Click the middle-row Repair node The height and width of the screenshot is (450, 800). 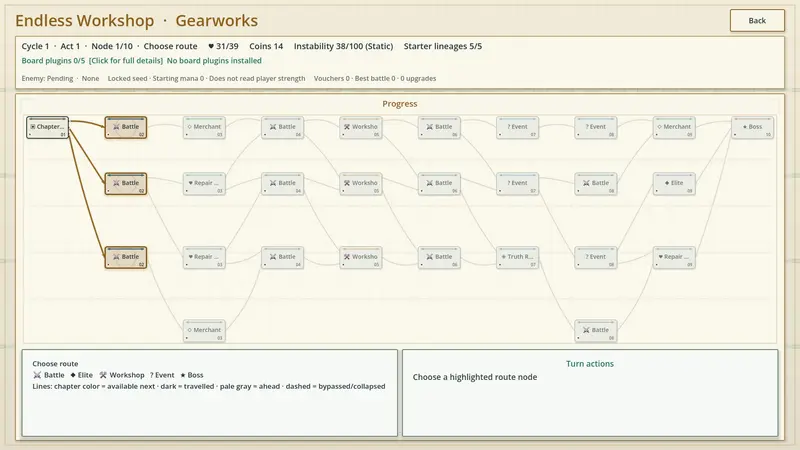pos(204,184)
